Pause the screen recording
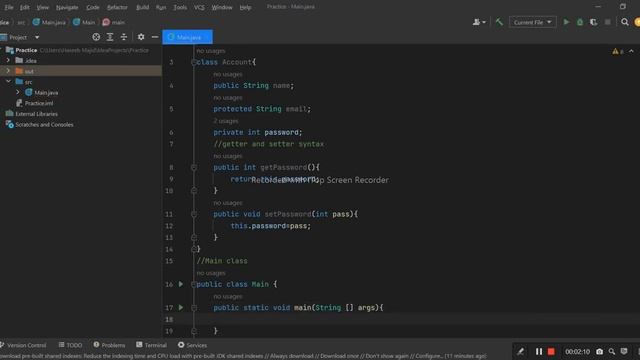Image resolution: width=640 pixels, height=360 pixels. 539,351
